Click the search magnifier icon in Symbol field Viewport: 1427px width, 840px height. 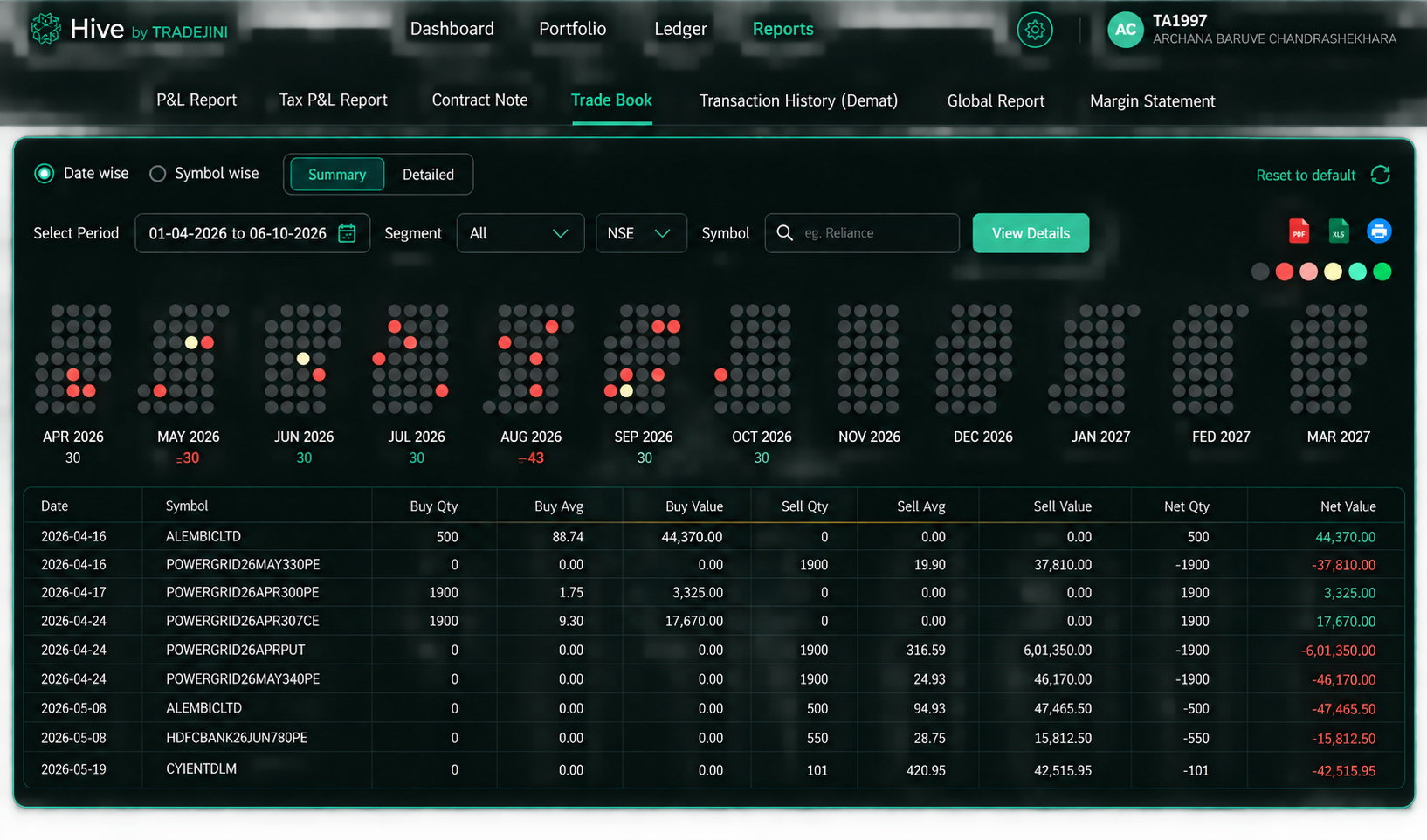point(784,233)
